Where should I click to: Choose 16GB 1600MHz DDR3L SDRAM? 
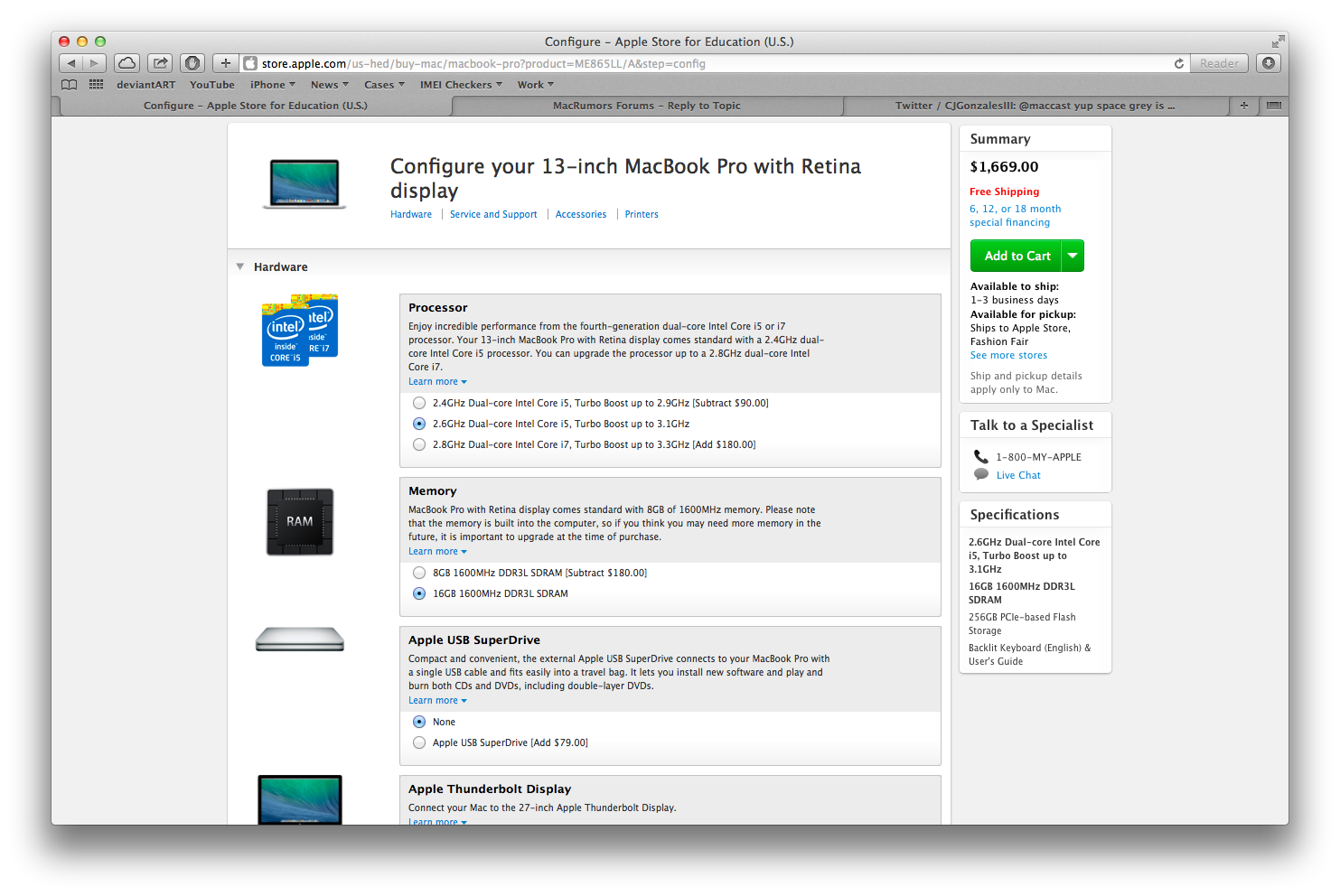click(x=419, y=593)
